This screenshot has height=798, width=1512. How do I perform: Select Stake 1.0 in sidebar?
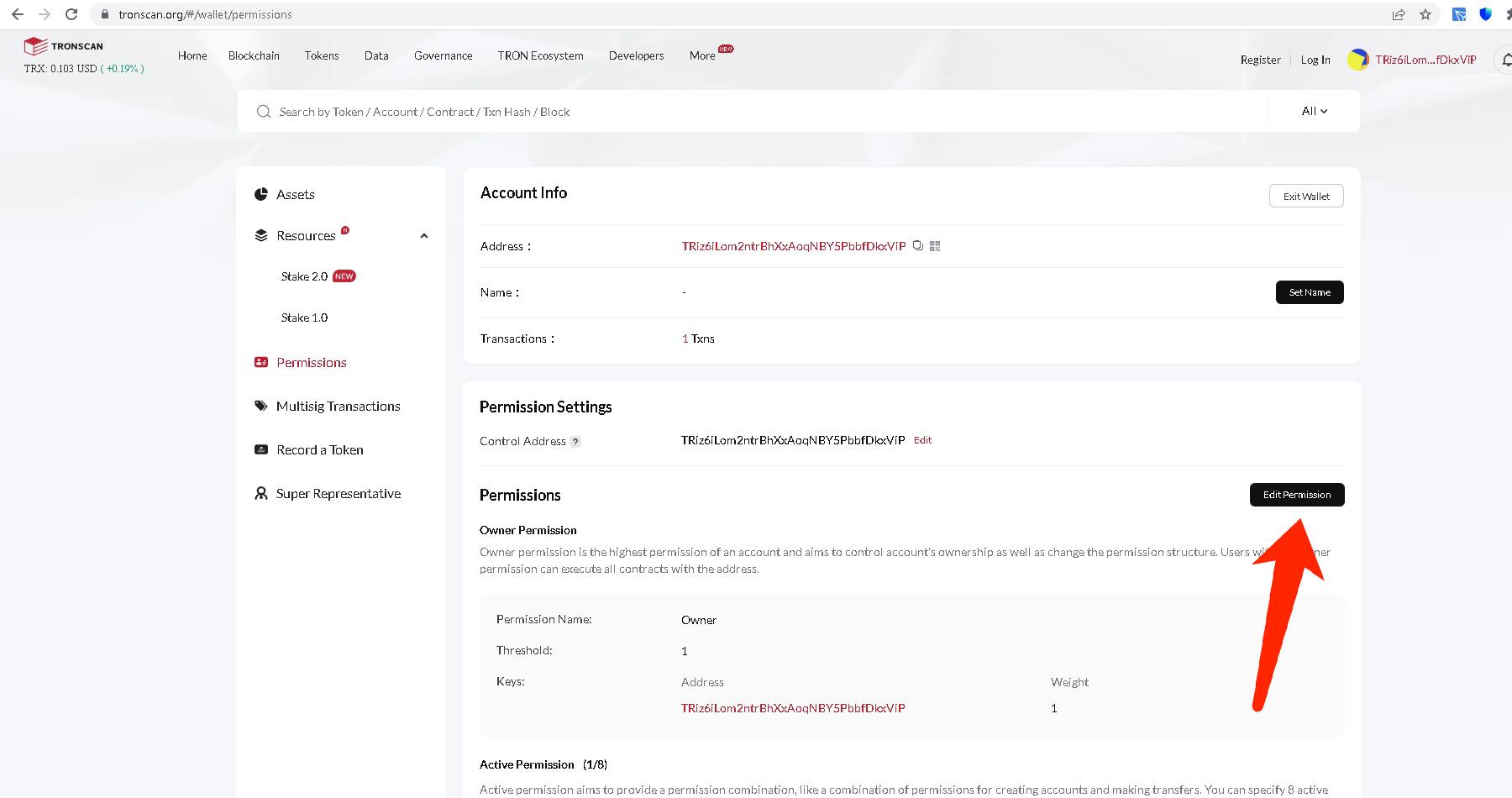304,318
